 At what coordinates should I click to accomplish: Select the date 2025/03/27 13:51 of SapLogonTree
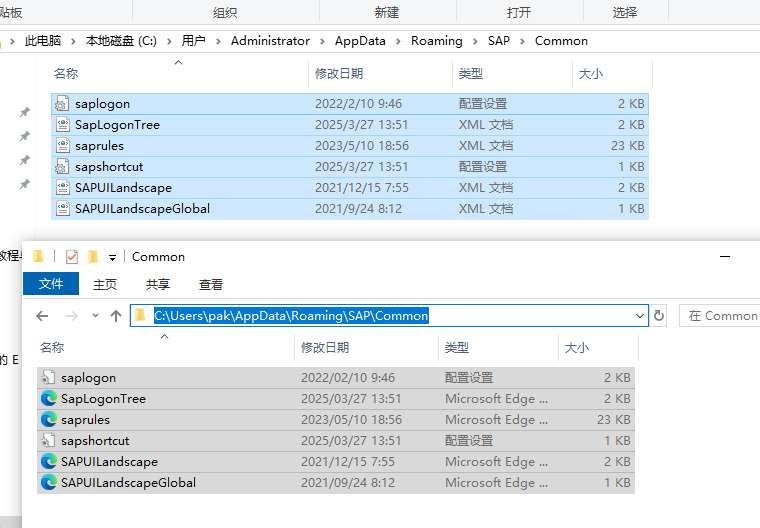pyautogui.click(x=351, y=399)
